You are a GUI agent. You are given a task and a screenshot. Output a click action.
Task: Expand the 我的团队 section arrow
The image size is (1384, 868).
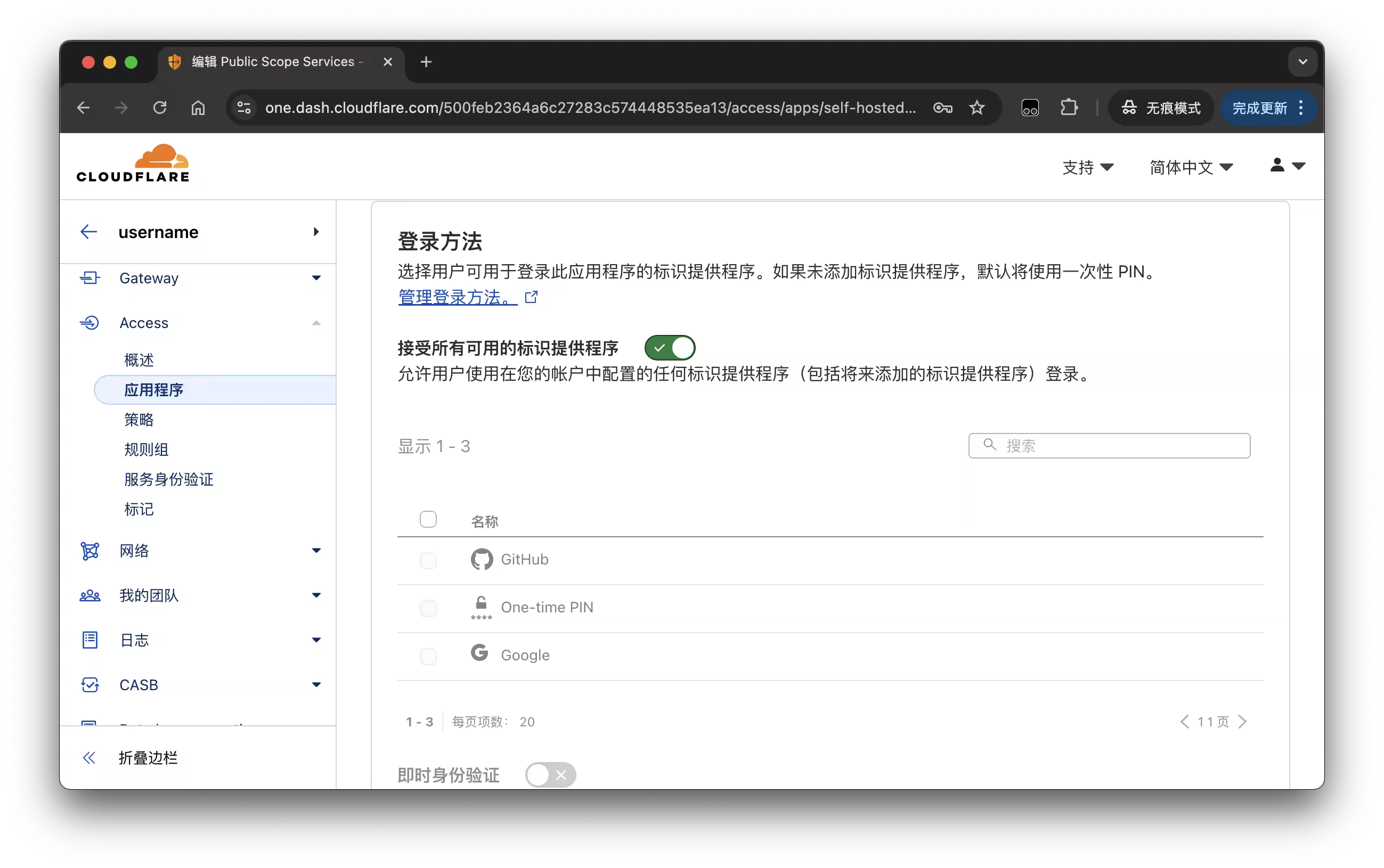(x=316, y=595)
